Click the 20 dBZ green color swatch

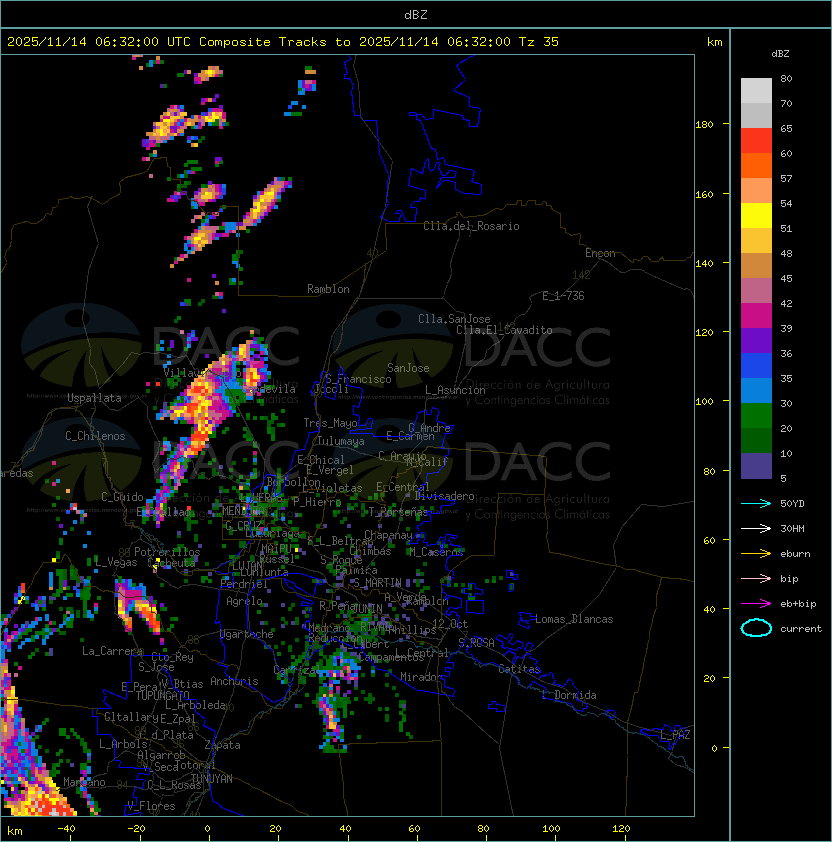pos(756,441)
